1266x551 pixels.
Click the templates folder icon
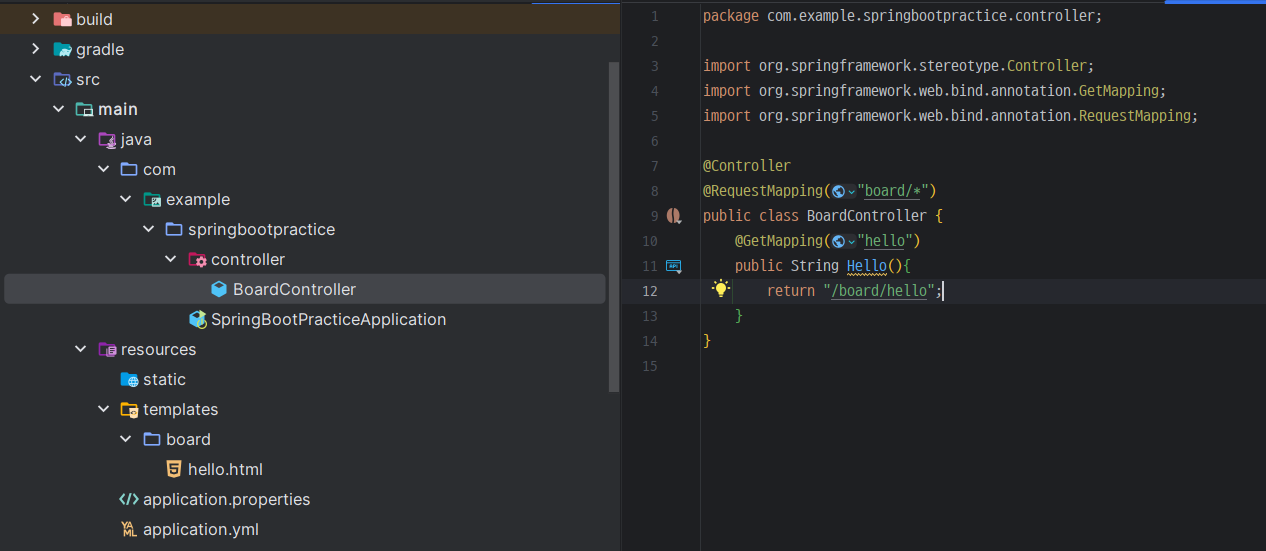pyautogui.click(x=129, y=409)
